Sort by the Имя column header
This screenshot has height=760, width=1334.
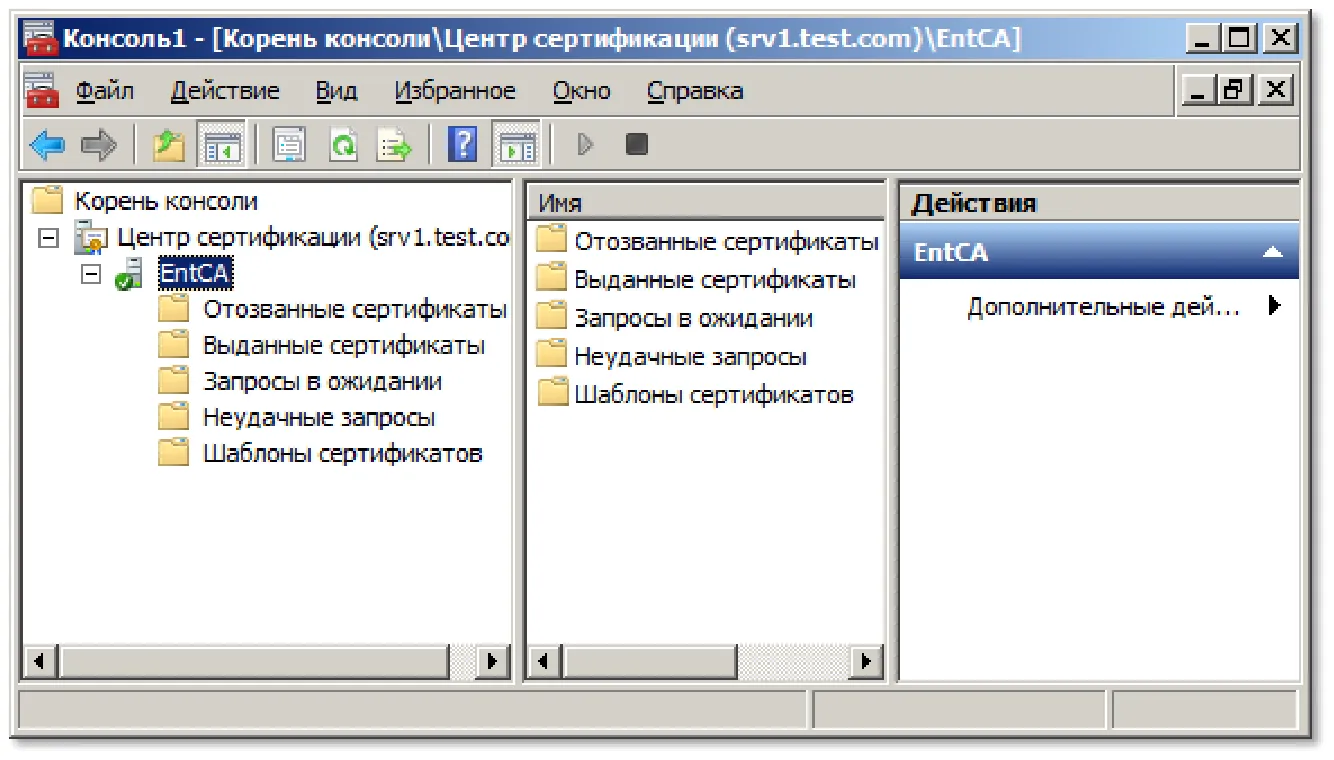705,203
